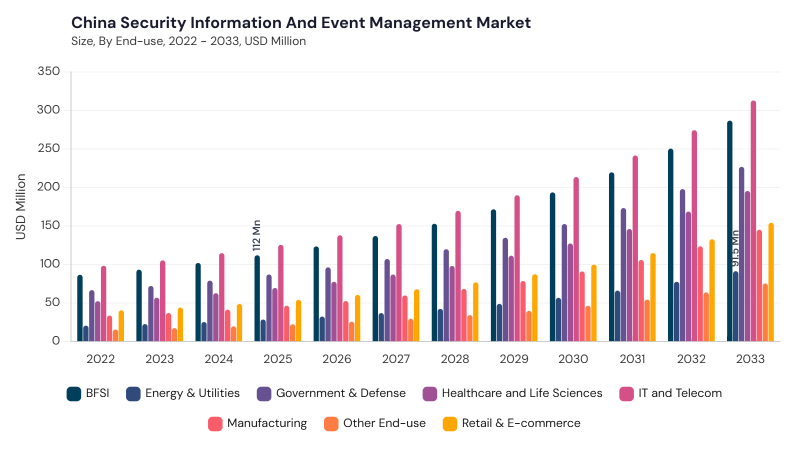Select the chart title text
The height and width of the screenshot is (450, 800).
[x=301, y=23]
